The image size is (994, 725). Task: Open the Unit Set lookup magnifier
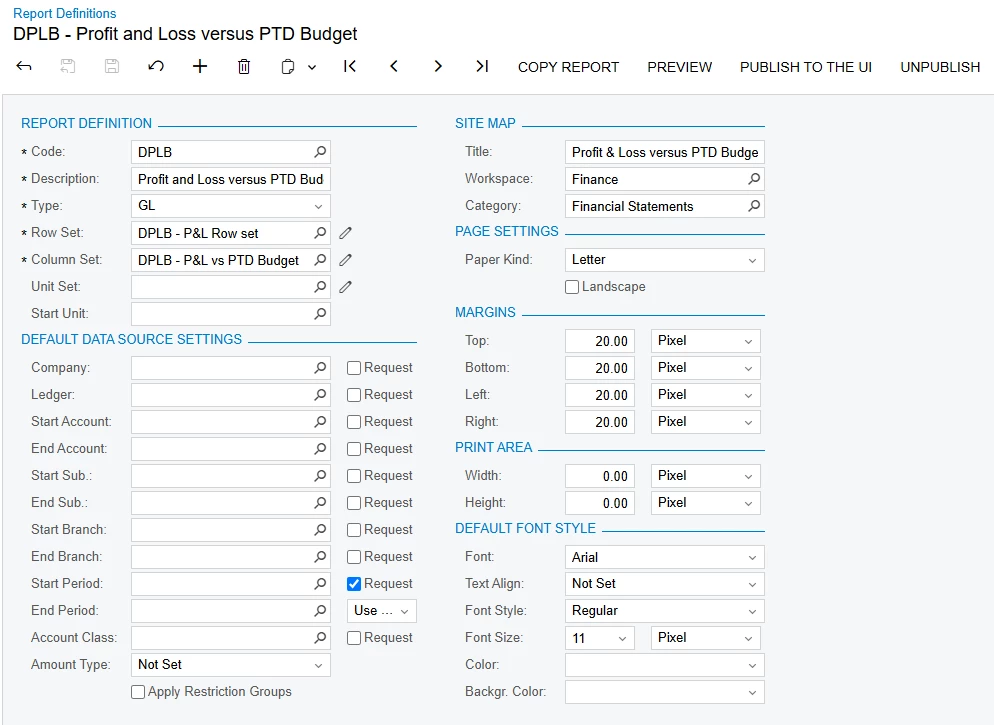pos(320,287)
